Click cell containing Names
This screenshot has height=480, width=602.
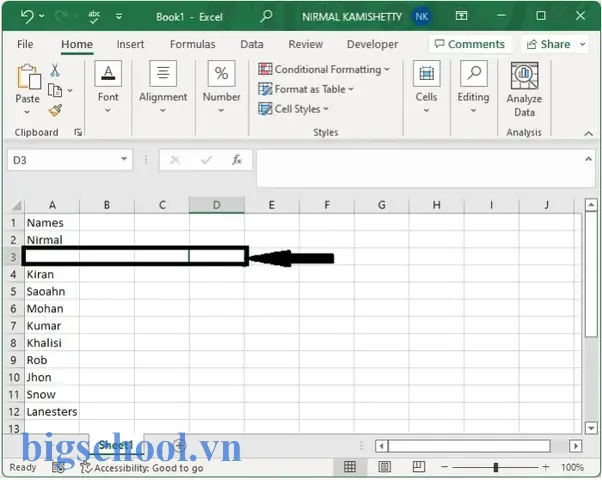tap(52, 223)
